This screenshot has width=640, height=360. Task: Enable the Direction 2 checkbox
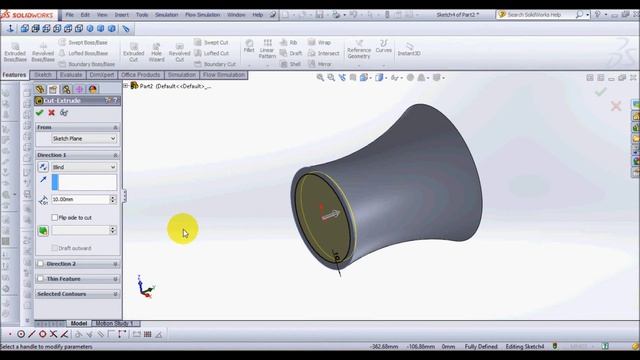40,264
